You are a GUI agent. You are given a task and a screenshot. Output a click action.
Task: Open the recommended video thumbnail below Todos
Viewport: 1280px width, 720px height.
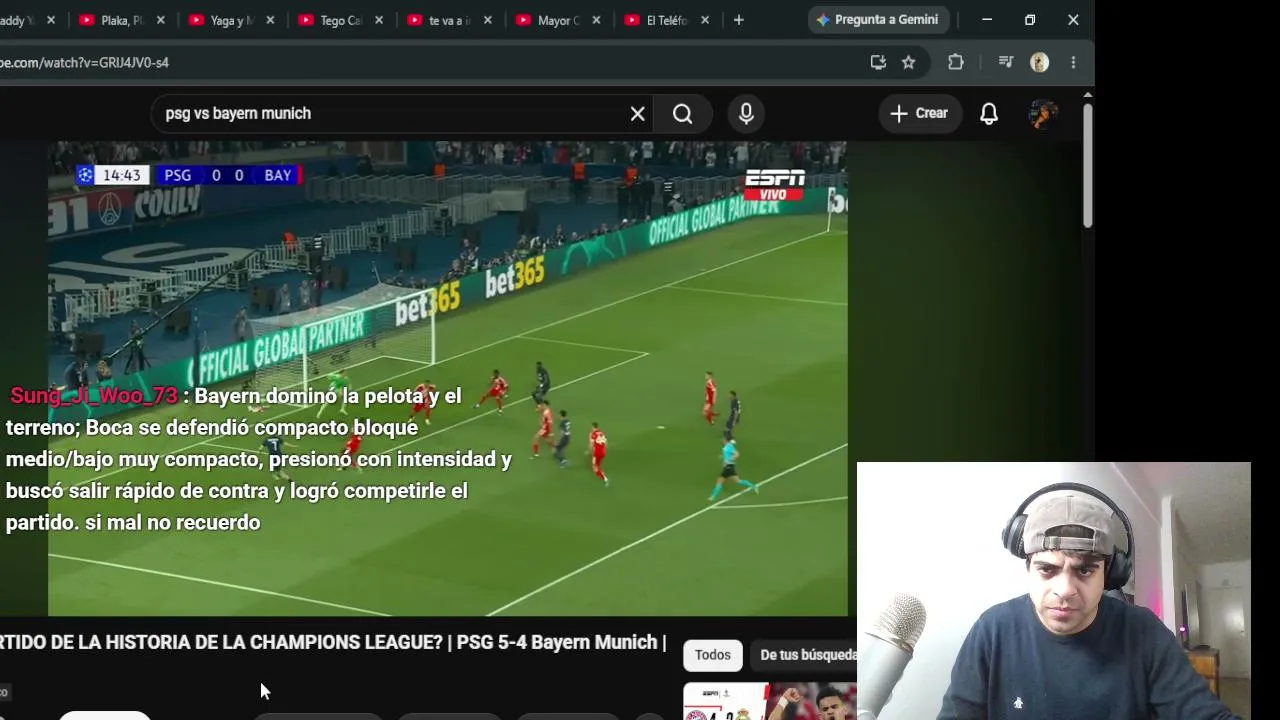point(770,701)
